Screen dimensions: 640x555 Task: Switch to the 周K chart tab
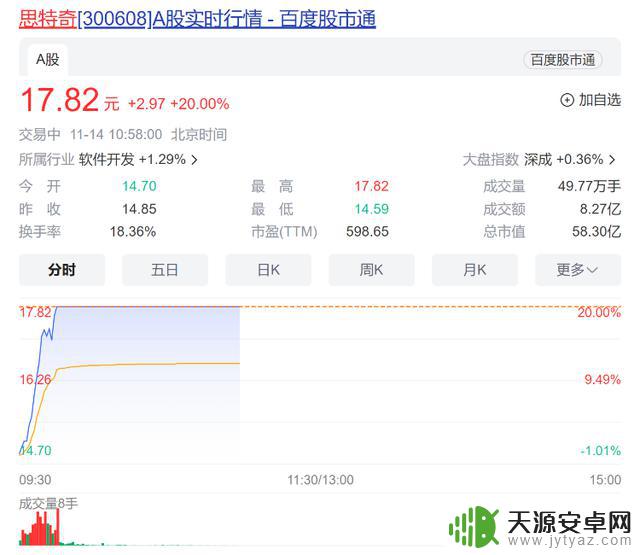click(371, 270)
